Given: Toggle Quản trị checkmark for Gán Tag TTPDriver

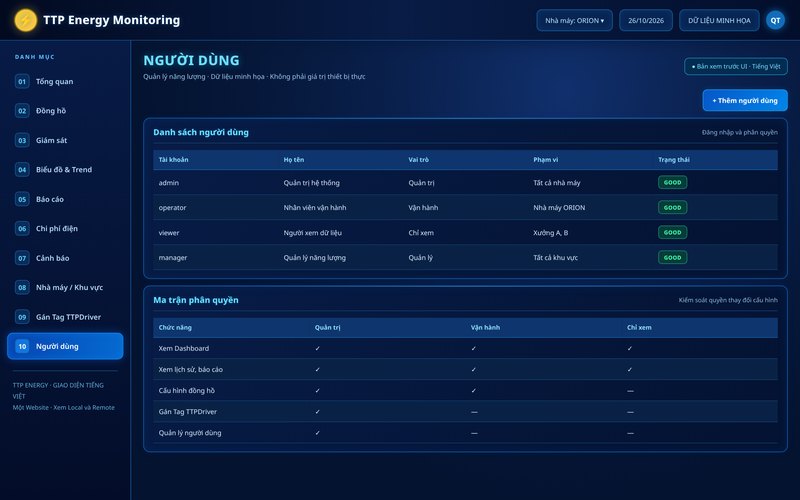Looking at the screenshot, I should pos(317,412).
